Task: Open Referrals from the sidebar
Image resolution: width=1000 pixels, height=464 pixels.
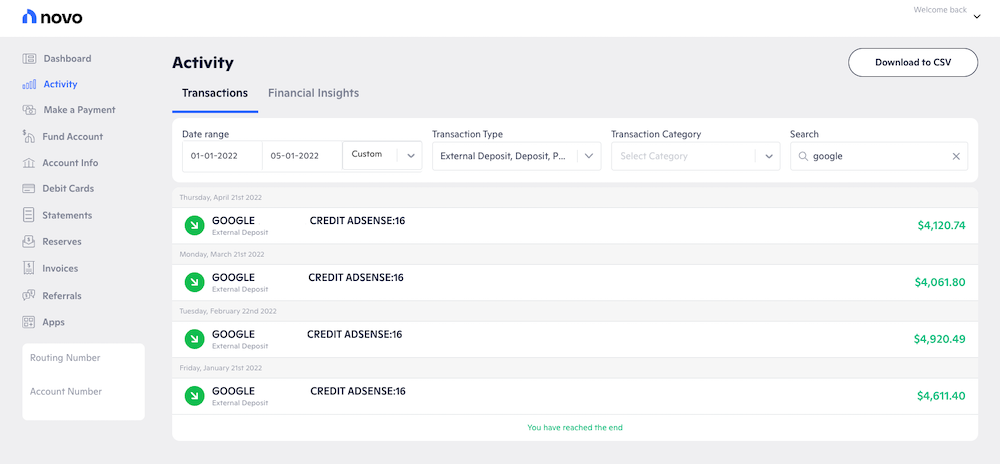Action: tap(62, 296)
